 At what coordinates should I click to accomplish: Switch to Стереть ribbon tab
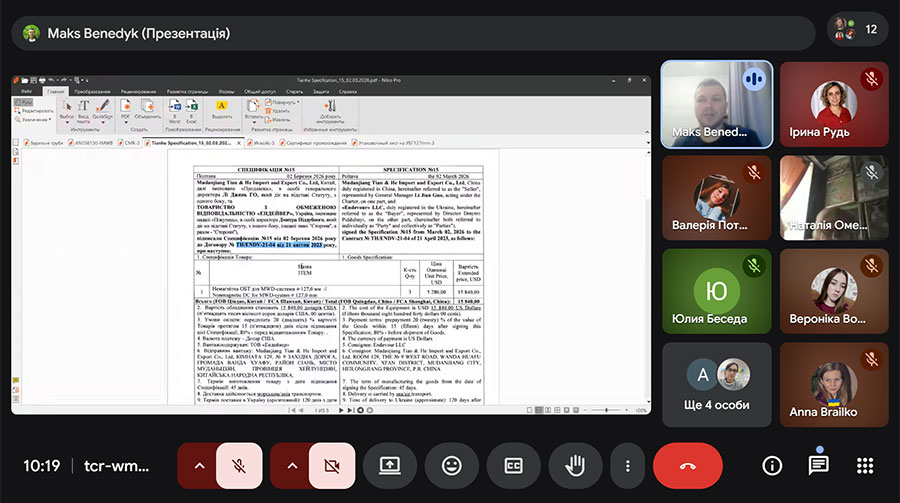pos(294,91)
